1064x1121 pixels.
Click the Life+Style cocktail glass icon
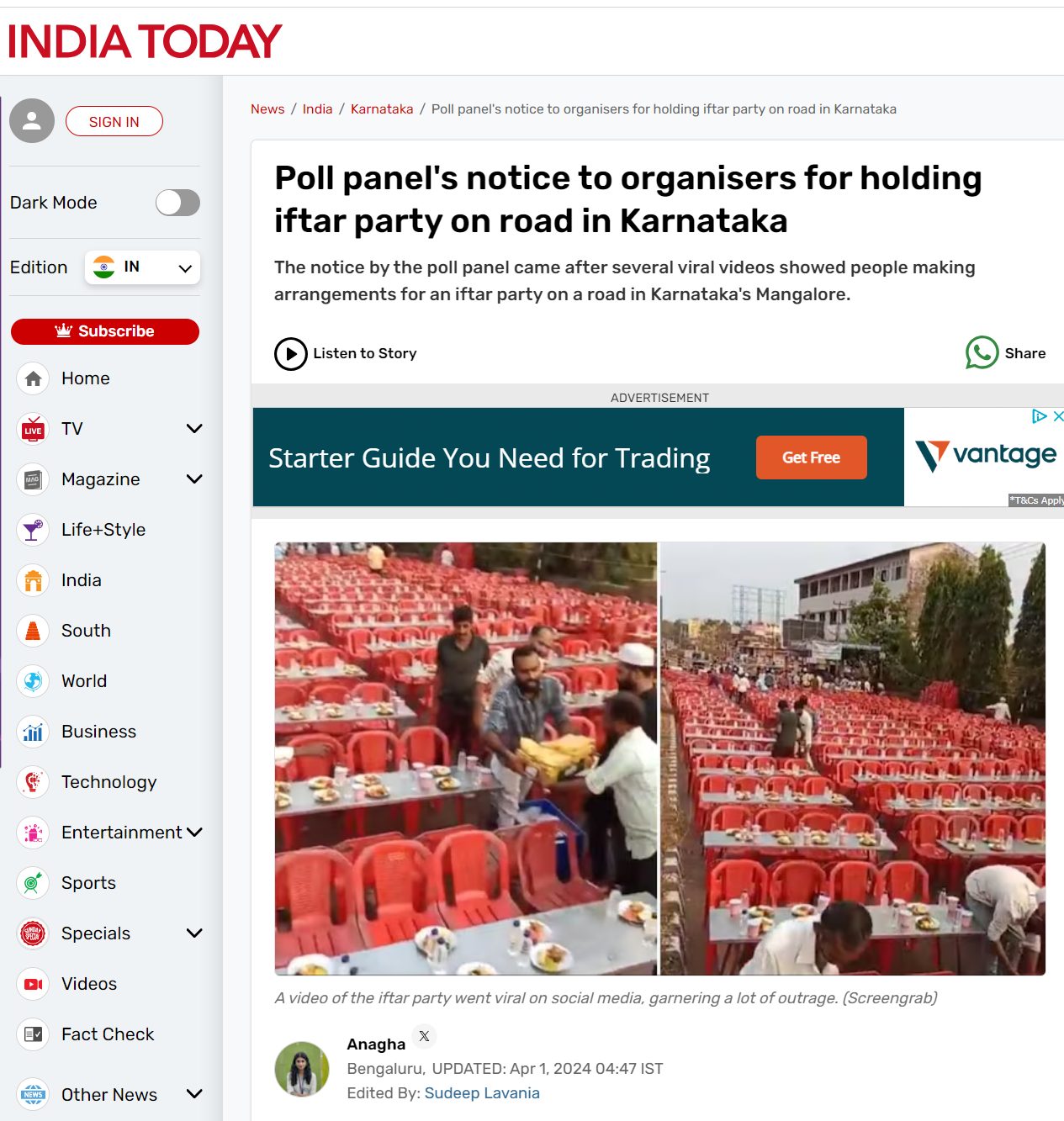point(33,530)
